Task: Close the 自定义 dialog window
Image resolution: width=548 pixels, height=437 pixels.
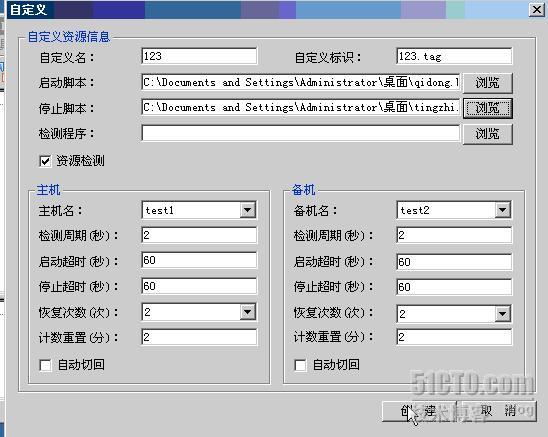Action: (x=536, y=9)
